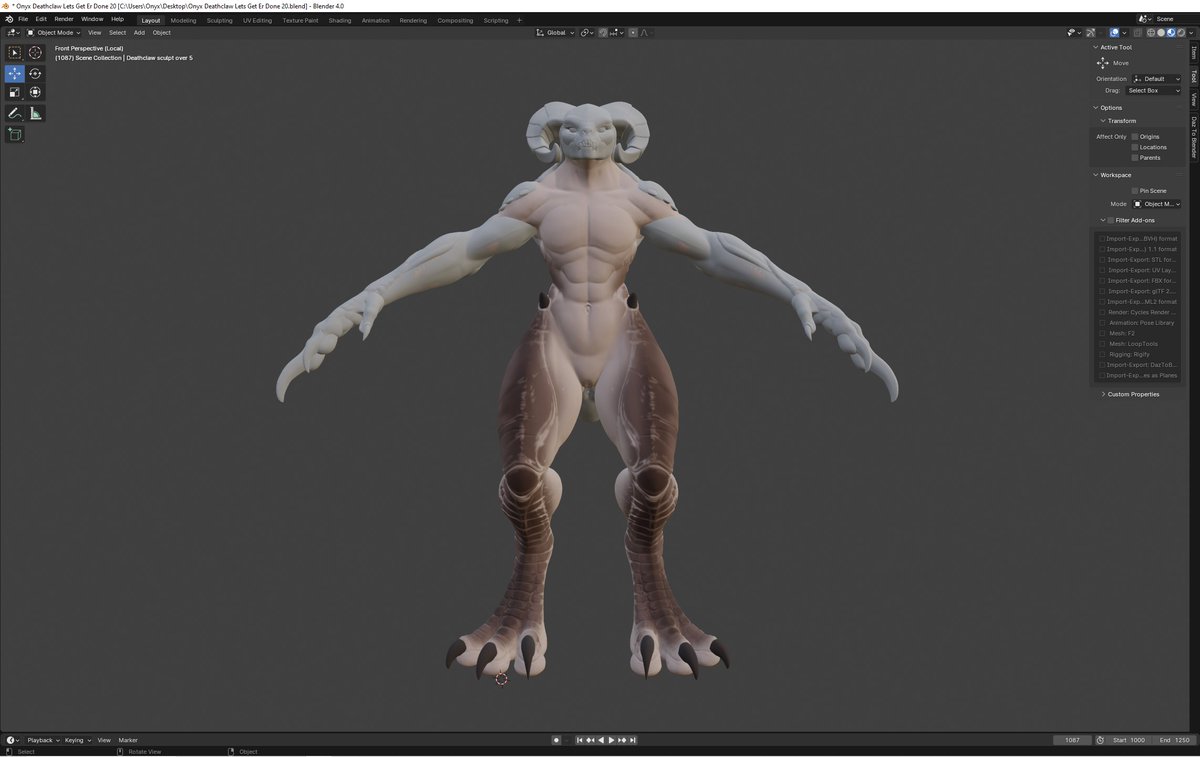Toggle the Mesh: F2 add-on checkbox
Screen dimensions: 1200x757
(1102, 333)
